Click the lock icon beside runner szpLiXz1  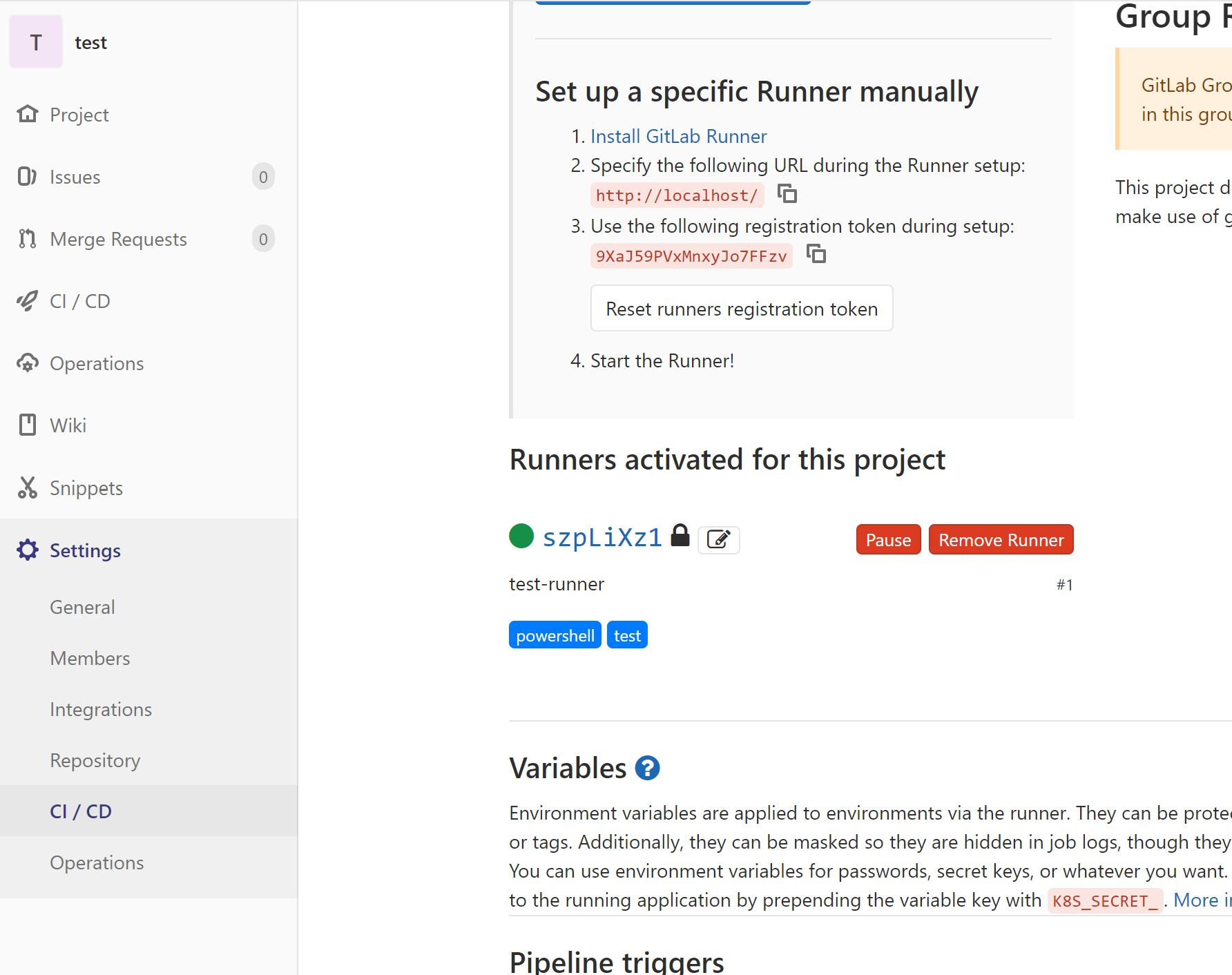pyautogui.click(x=680, y=535)
